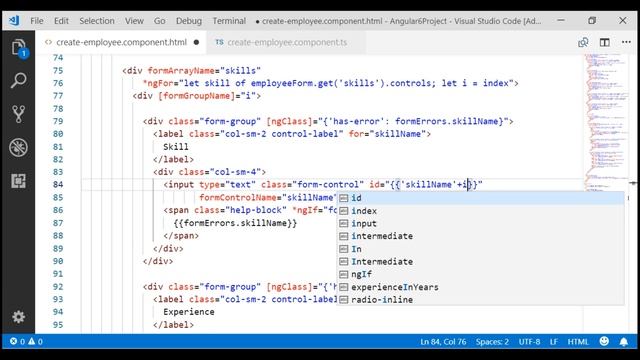Open the Debug view in activity bar
Screen dimensions: 640x360
[18, 147]
